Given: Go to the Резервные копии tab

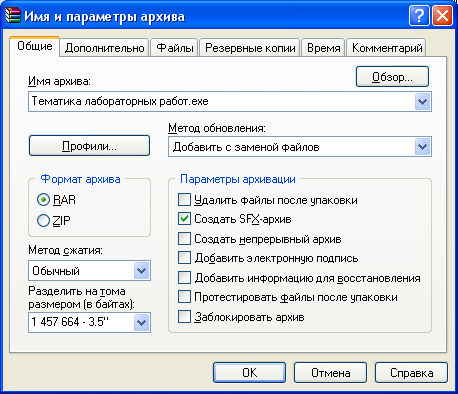Looking at the screenshot, I should click(250, 48).
